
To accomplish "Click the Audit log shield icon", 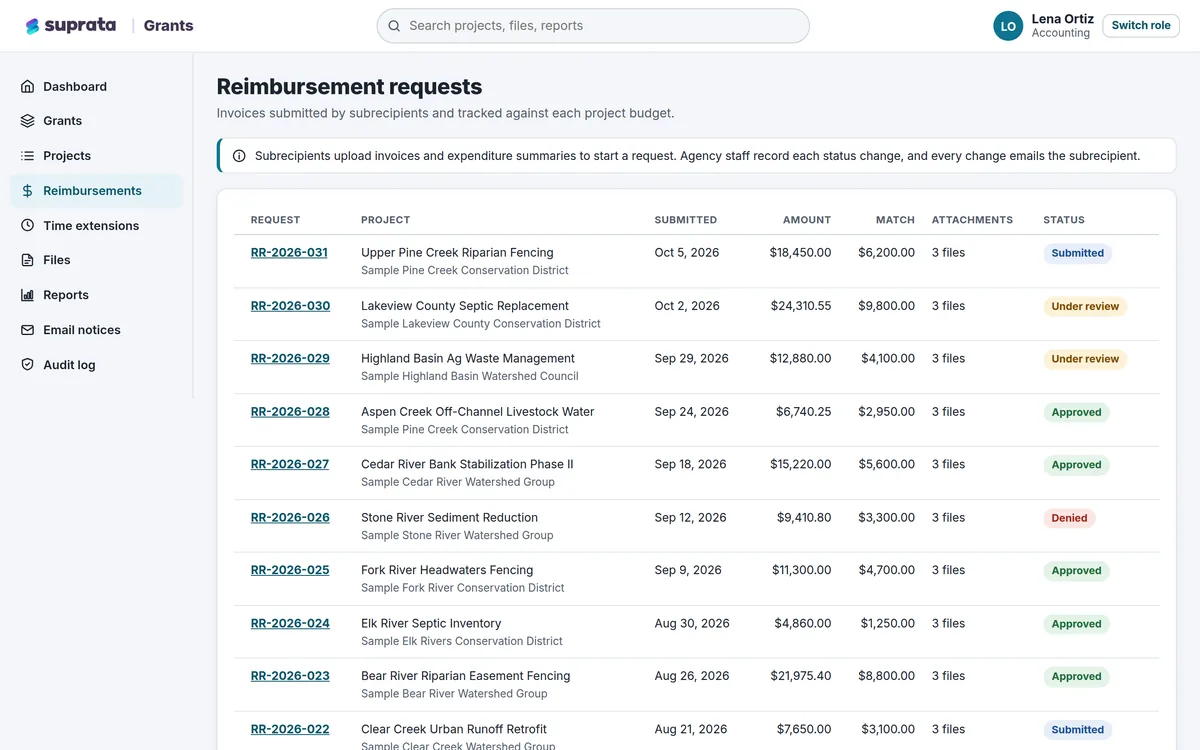I will tap(28, 365).
